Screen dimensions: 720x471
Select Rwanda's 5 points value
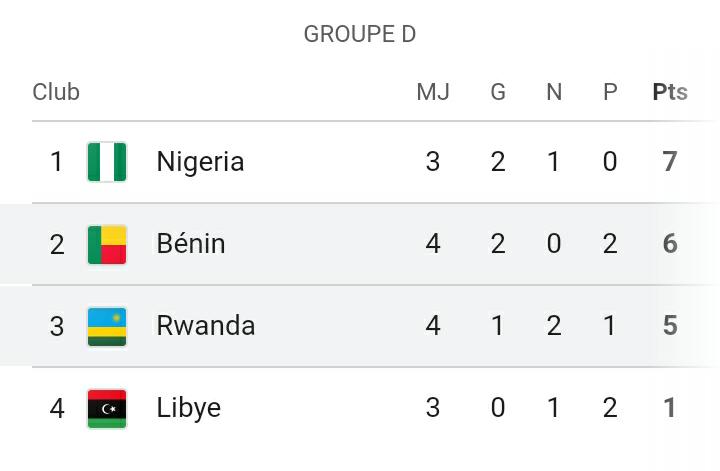click(670, 325)
